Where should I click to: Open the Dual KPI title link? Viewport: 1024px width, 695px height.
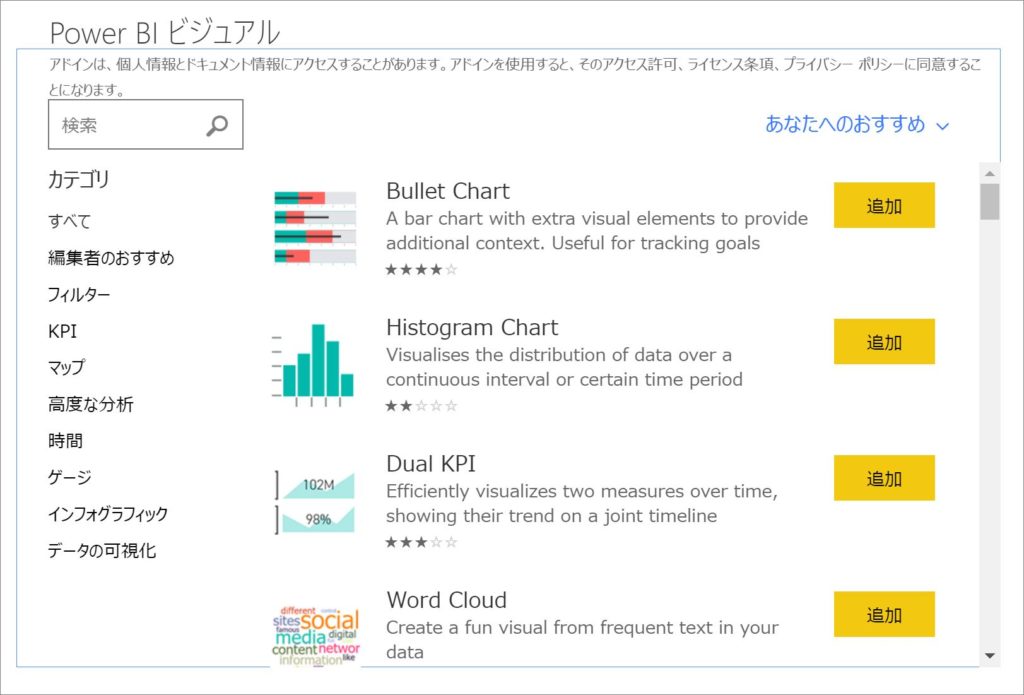point(431,464)
